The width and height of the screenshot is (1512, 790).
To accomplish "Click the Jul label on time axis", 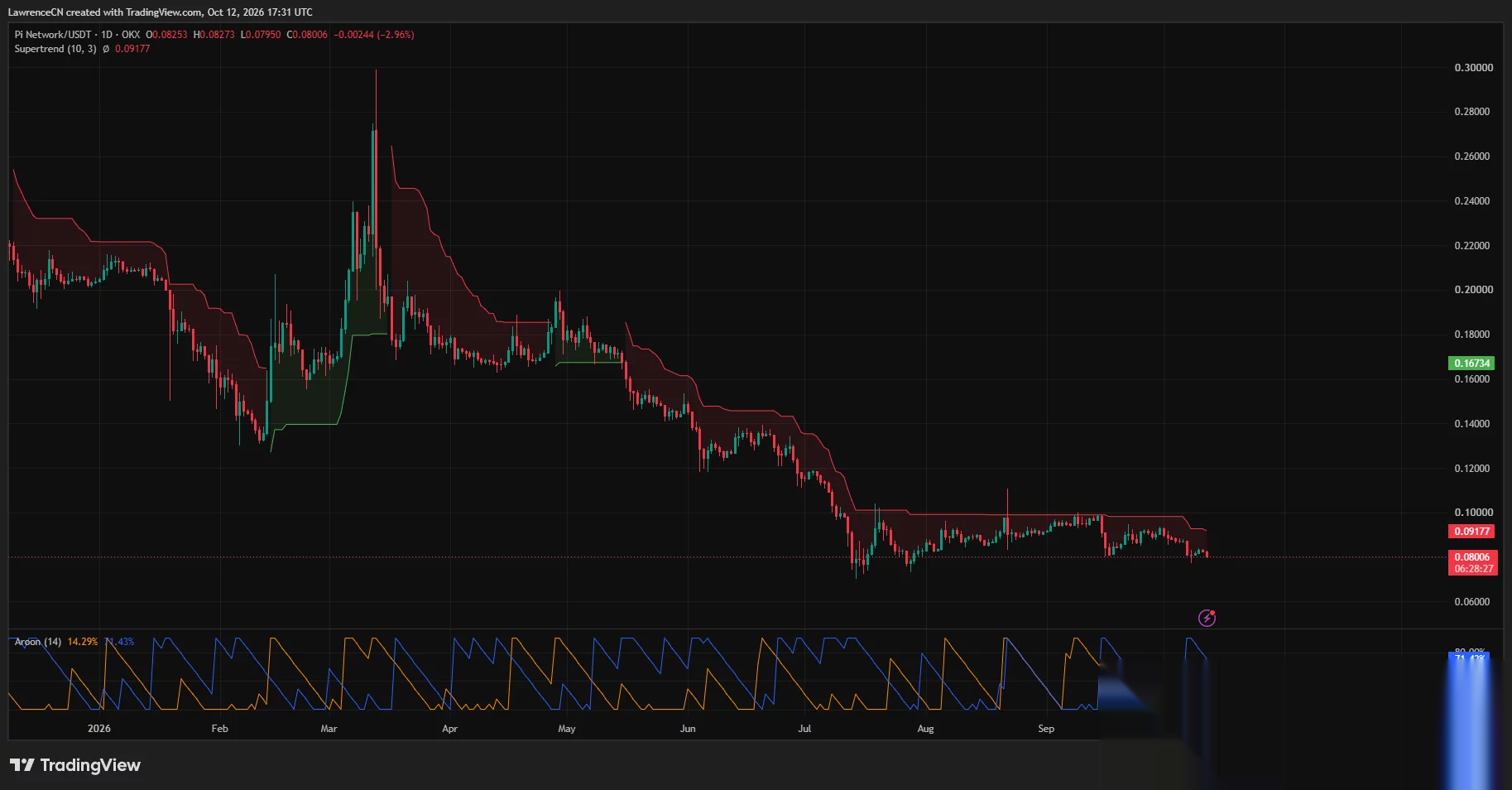I will [x=804, y=729].
